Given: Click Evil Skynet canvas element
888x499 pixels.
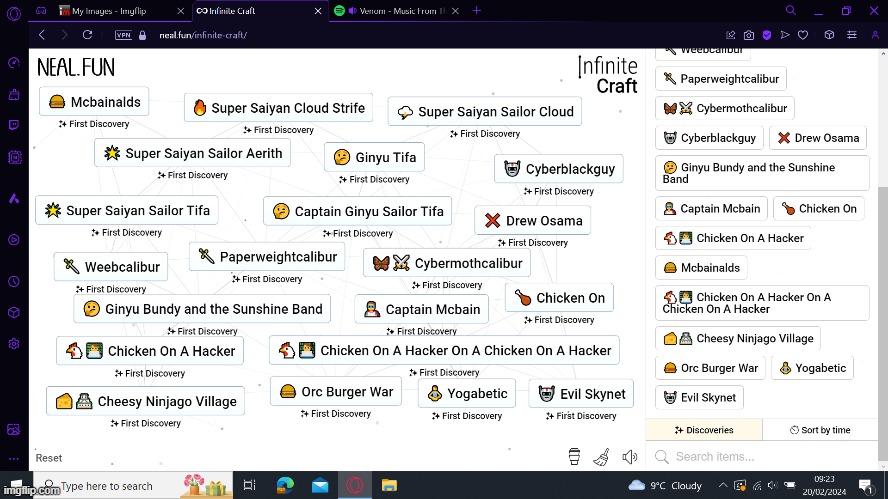Looking at the screenshot, I should (581, 394).
